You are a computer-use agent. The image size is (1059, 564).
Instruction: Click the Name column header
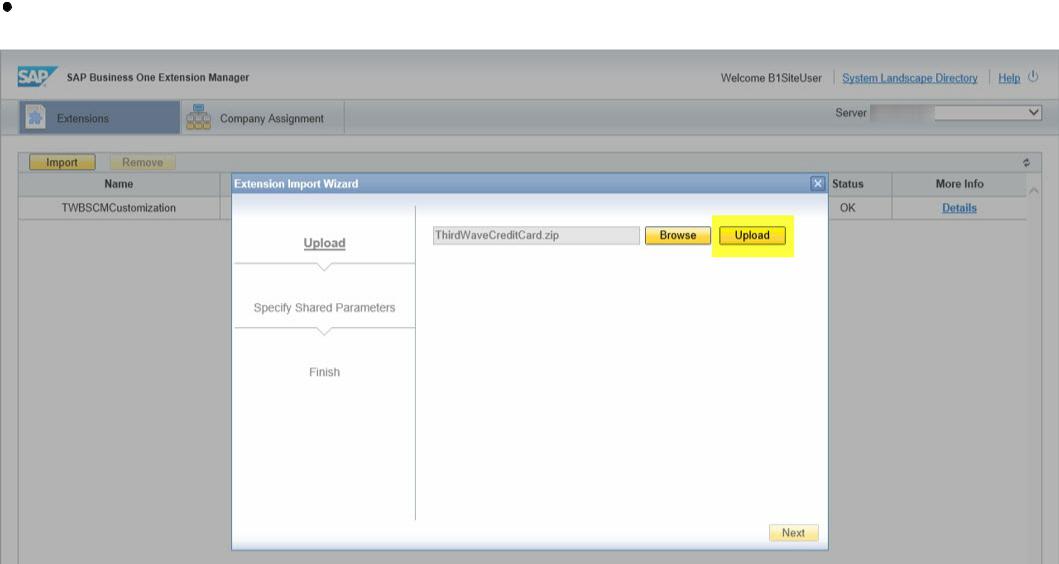[119, 184]
